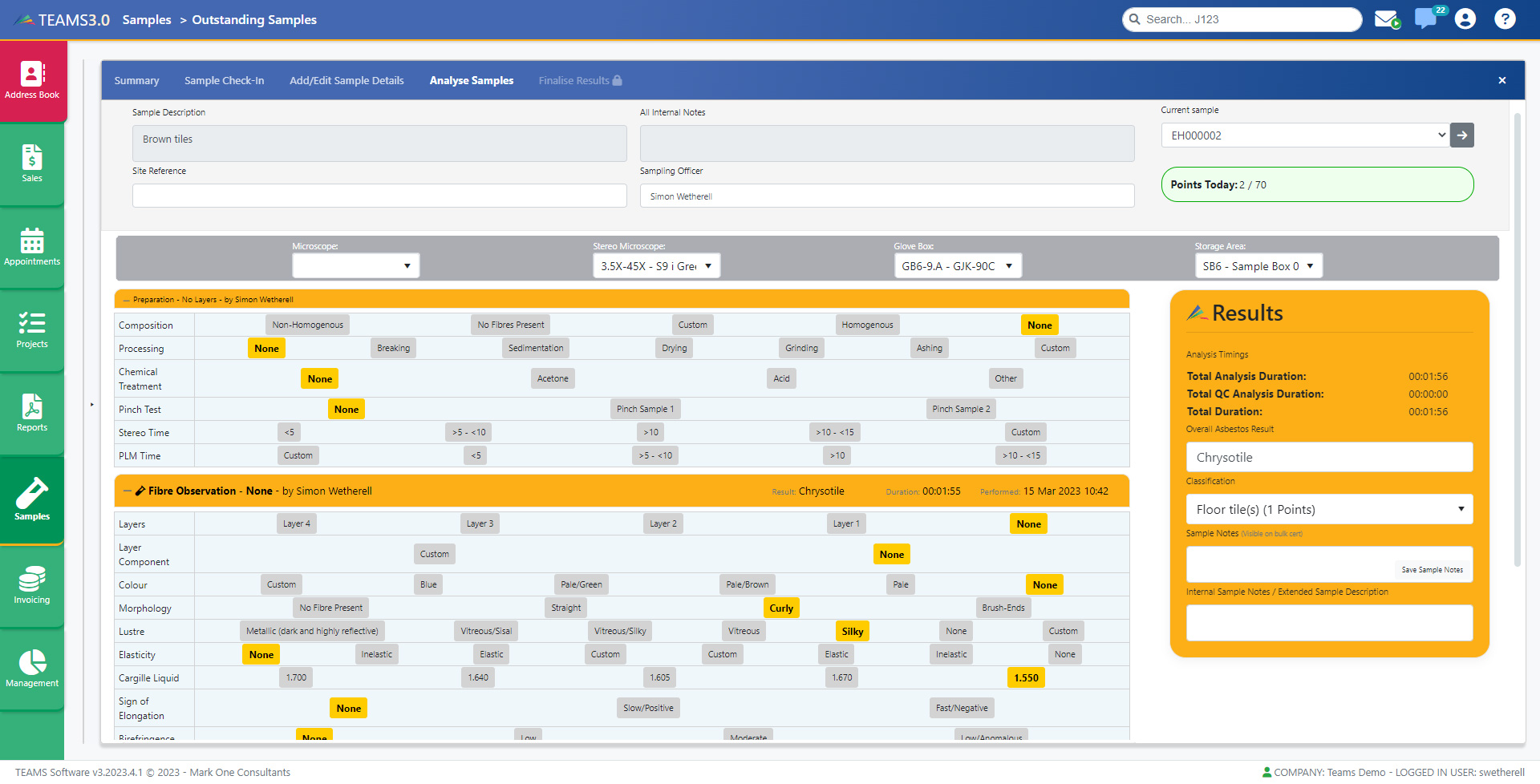Toggle the Acetone chemical treatment option
This screenshot has width=1540, height=784.
coord(553,378)
